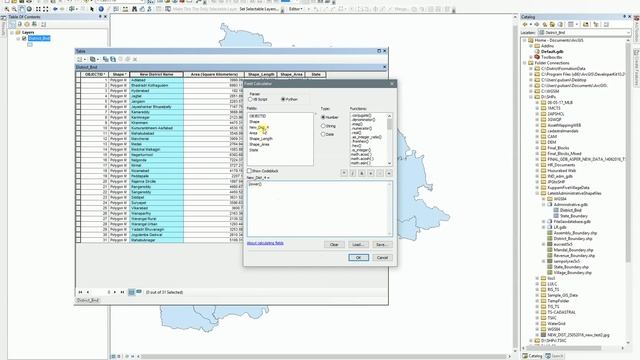Click the Full Extent globe icon
This screenshot has height=360, width=640.
coord(29,9)
